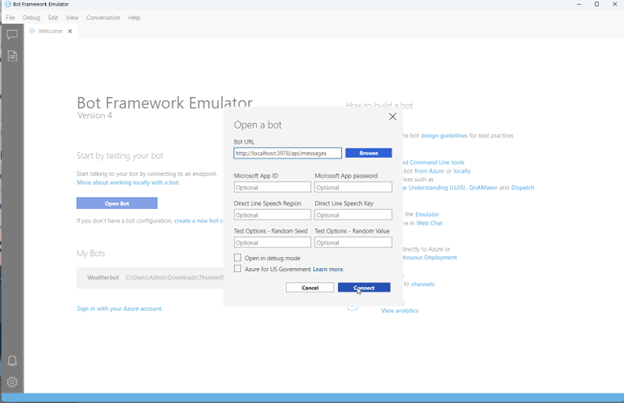Open the Conversation menu
The height and width of the screenshot is (403, 624).
103,17
